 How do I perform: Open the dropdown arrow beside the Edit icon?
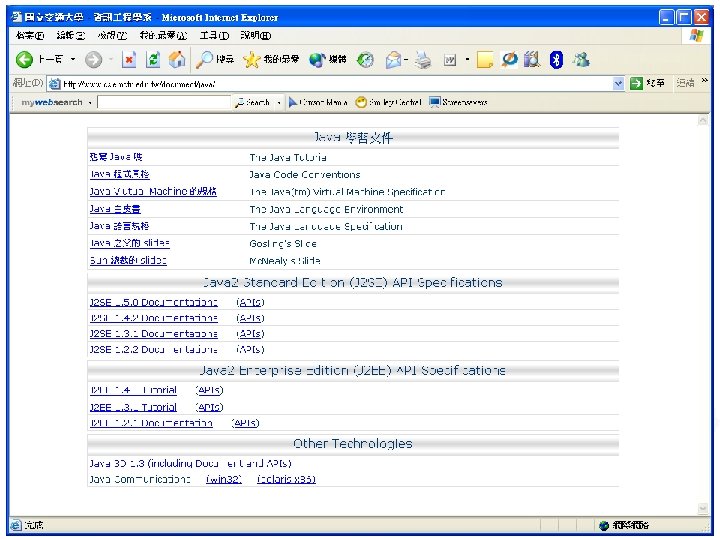point(467,59)
